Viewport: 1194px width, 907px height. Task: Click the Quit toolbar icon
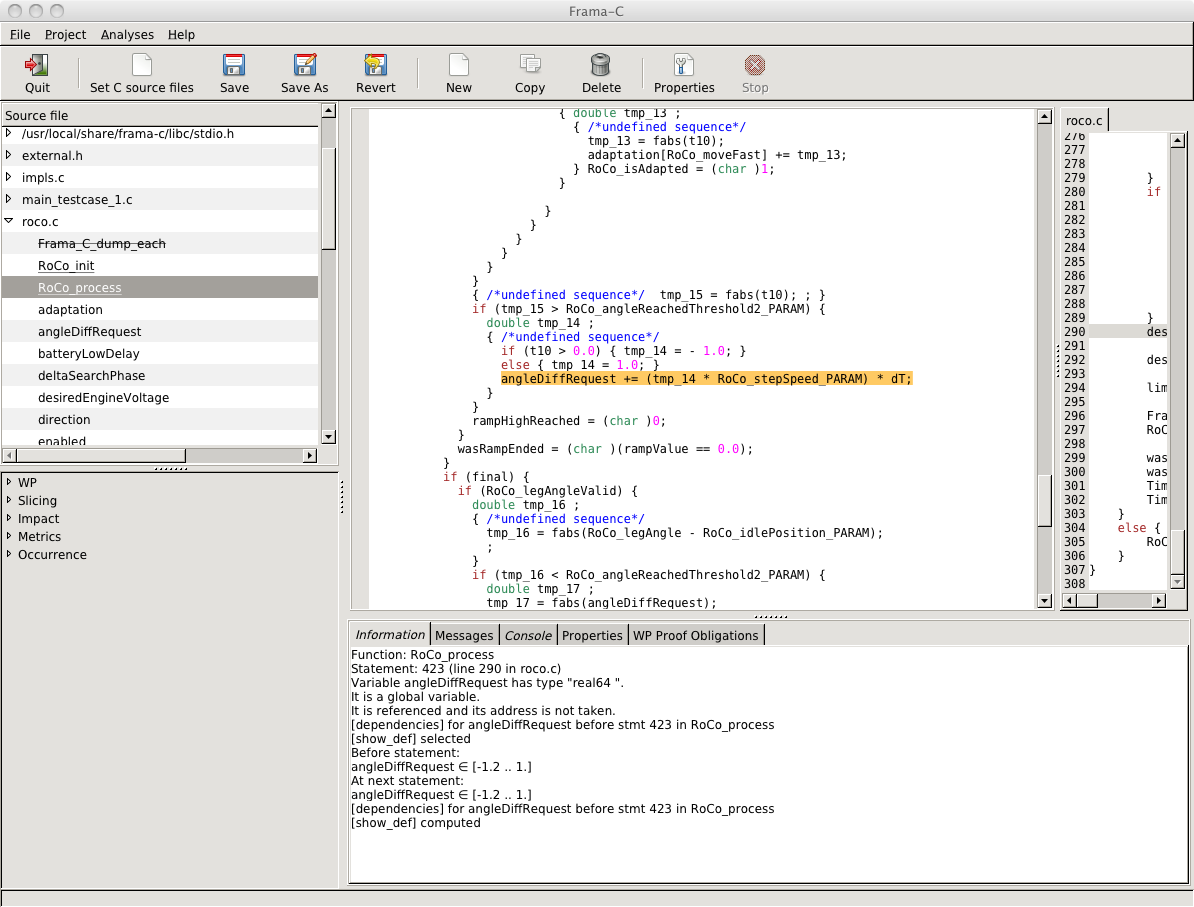[37, 65]
